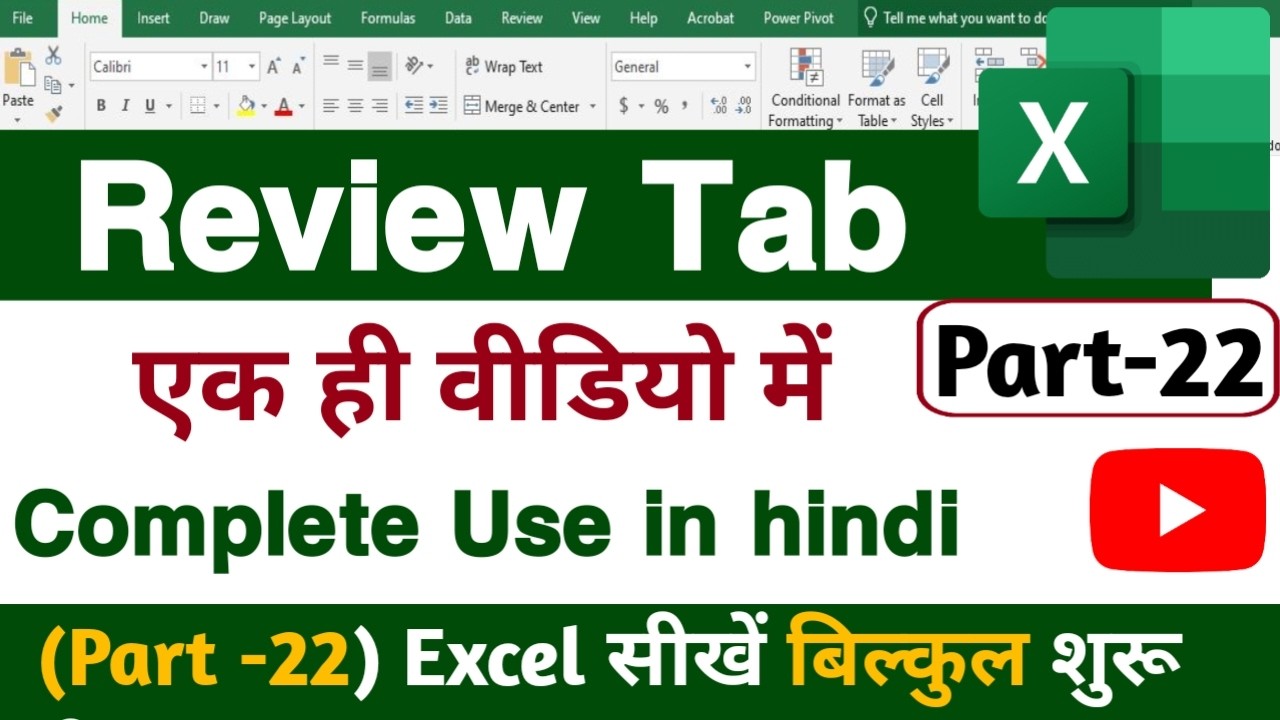Open the File tab
Screen dimensions: 1280x720
coord(22,18)
